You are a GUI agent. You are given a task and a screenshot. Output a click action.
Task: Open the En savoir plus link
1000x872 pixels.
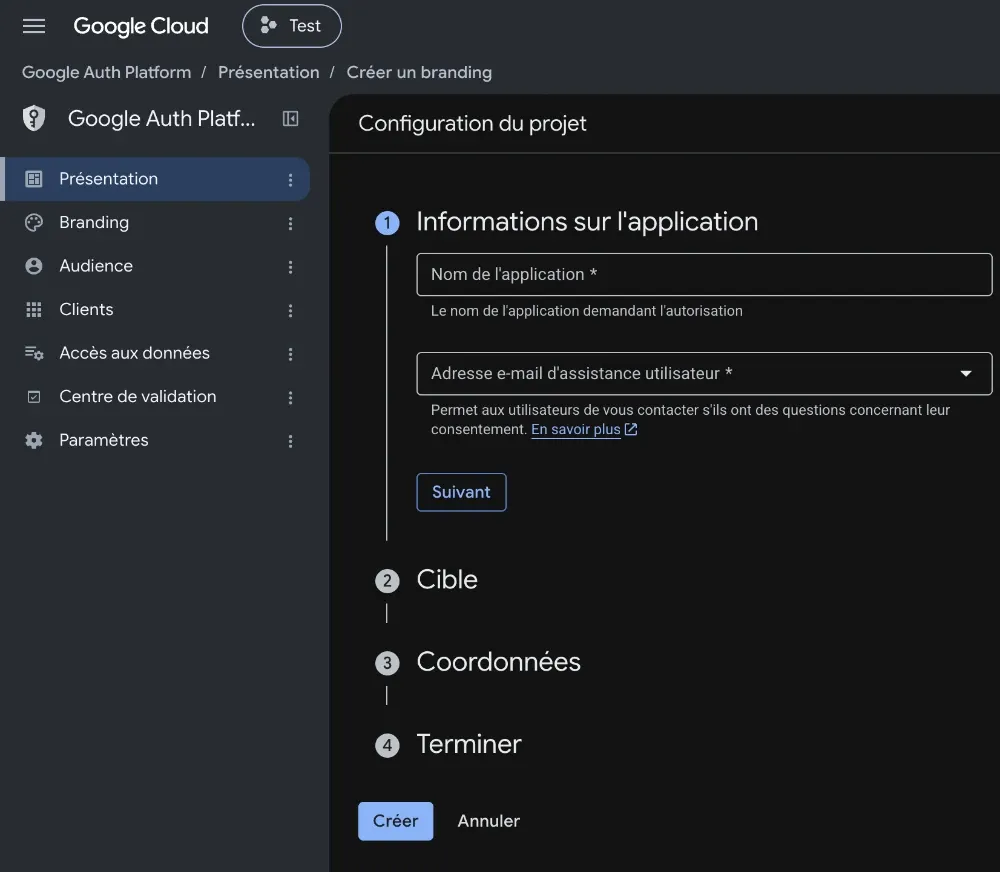(x=576, y=429)
